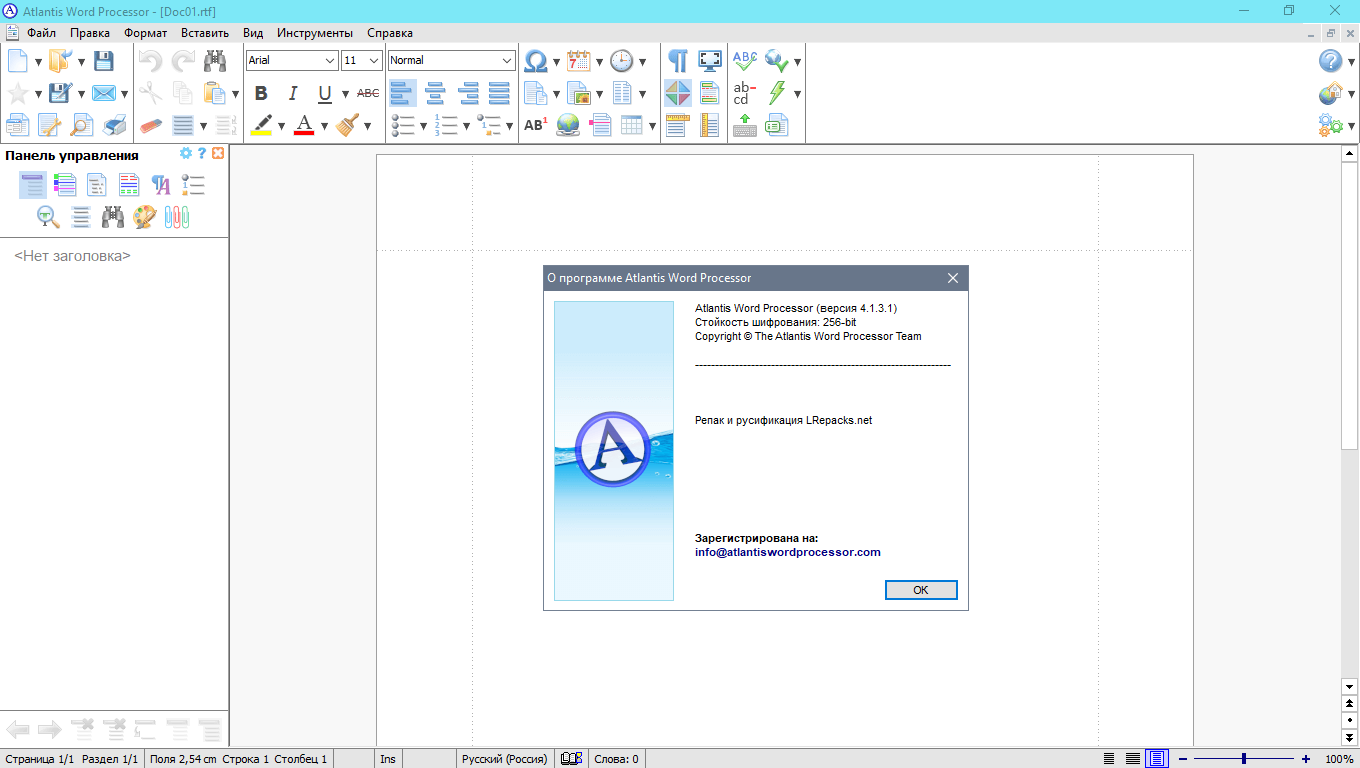The image size is (1360, 768).
Task: Expand the numbered list dropdown arrow
Action: point(467,127)
